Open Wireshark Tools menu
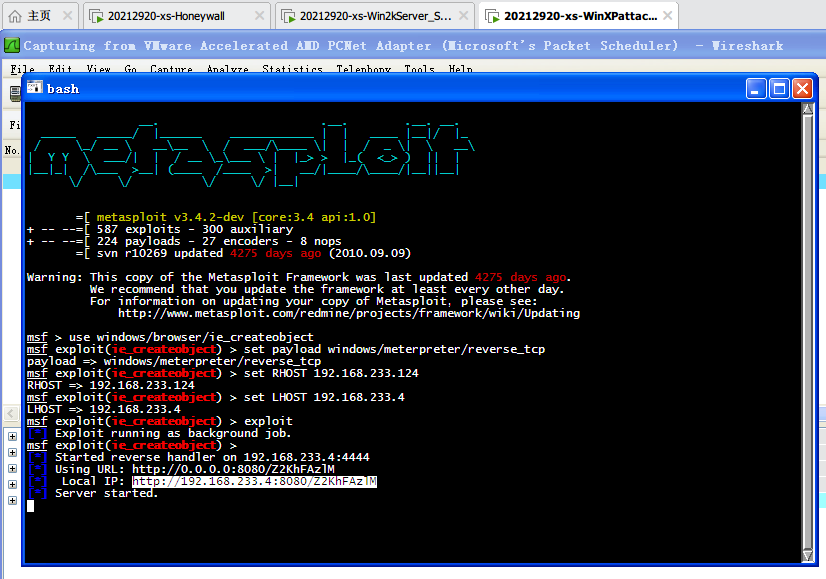The height and width of the screenshot is (579, 826). point(419,69)
